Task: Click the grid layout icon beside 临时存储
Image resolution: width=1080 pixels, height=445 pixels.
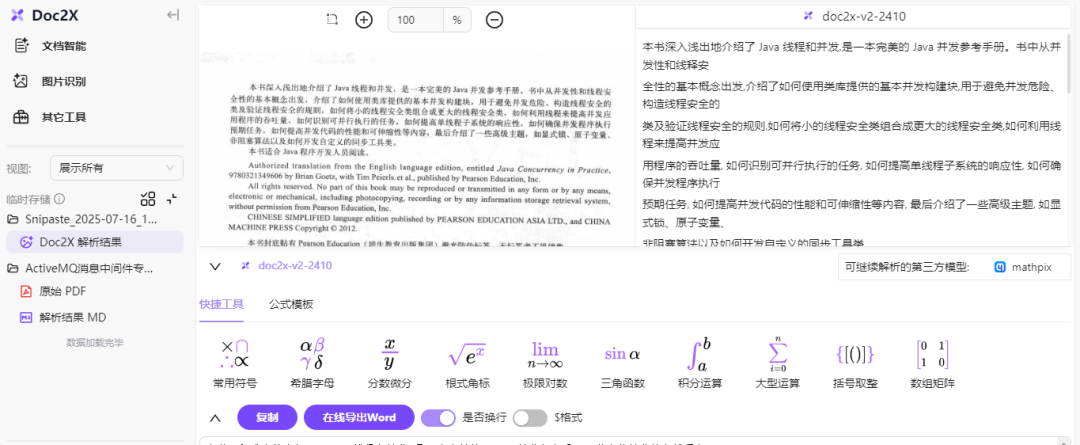Action: click(x=147, y=199)
